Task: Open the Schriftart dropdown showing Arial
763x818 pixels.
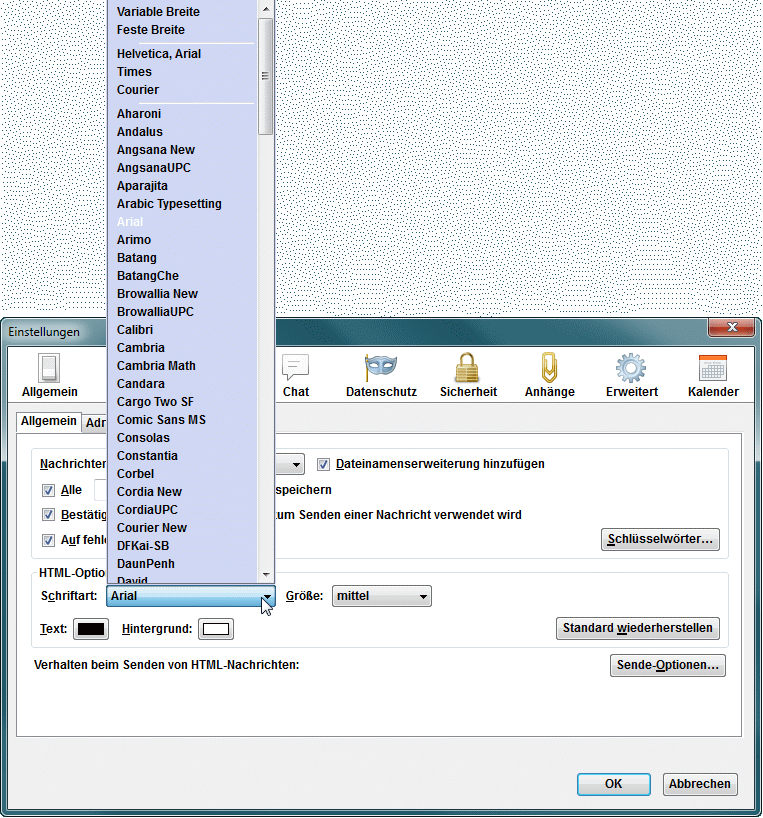Action: point(190,596)
